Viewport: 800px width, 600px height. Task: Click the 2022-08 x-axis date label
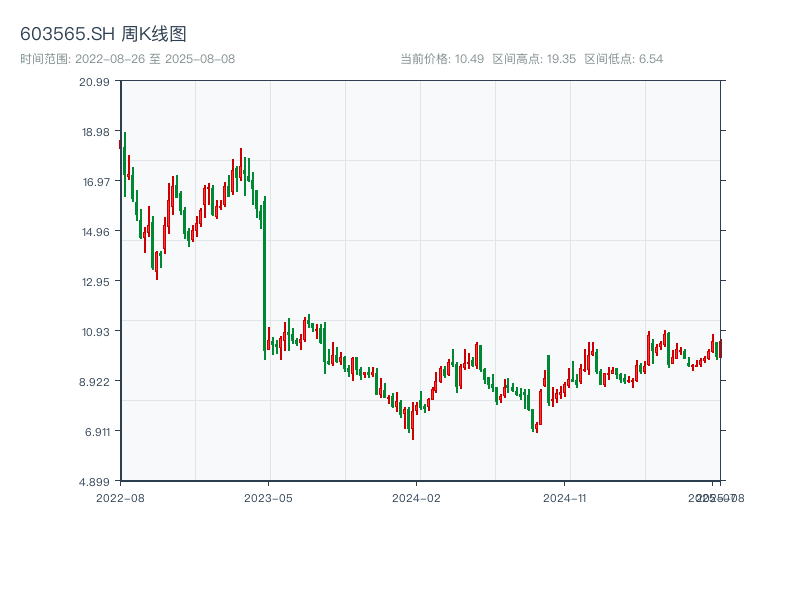[120, 497]
